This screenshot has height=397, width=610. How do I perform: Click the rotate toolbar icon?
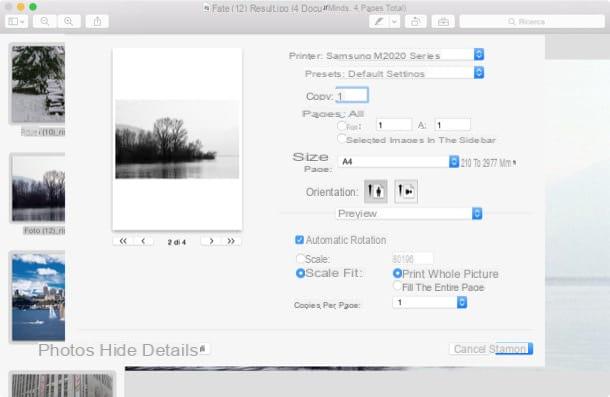coord(416,21)
